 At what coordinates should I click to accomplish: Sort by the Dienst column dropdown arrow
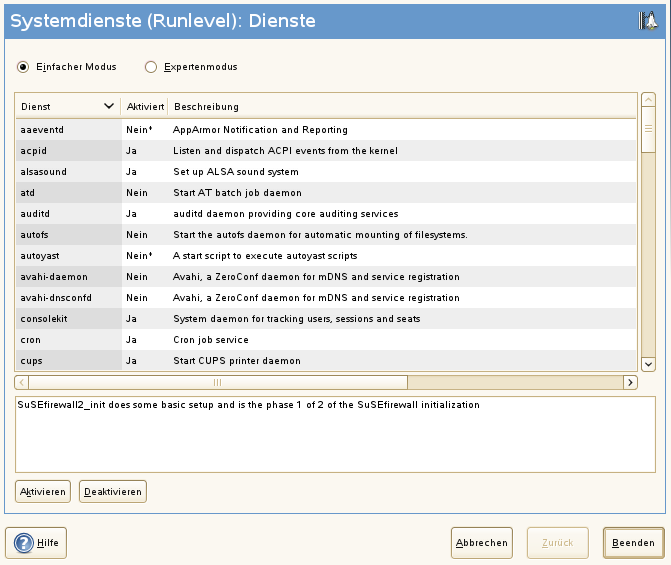pyautogui.click(x=108, y=106)
